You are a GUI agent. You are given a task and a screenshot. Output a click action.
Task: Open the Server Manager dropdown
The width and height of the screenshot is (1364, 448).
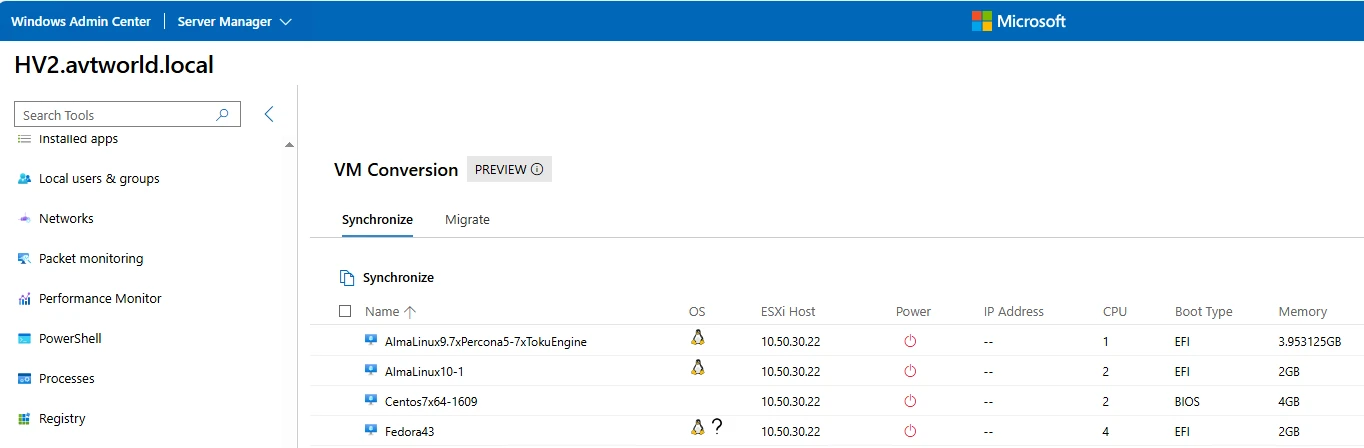pos(234,21)
